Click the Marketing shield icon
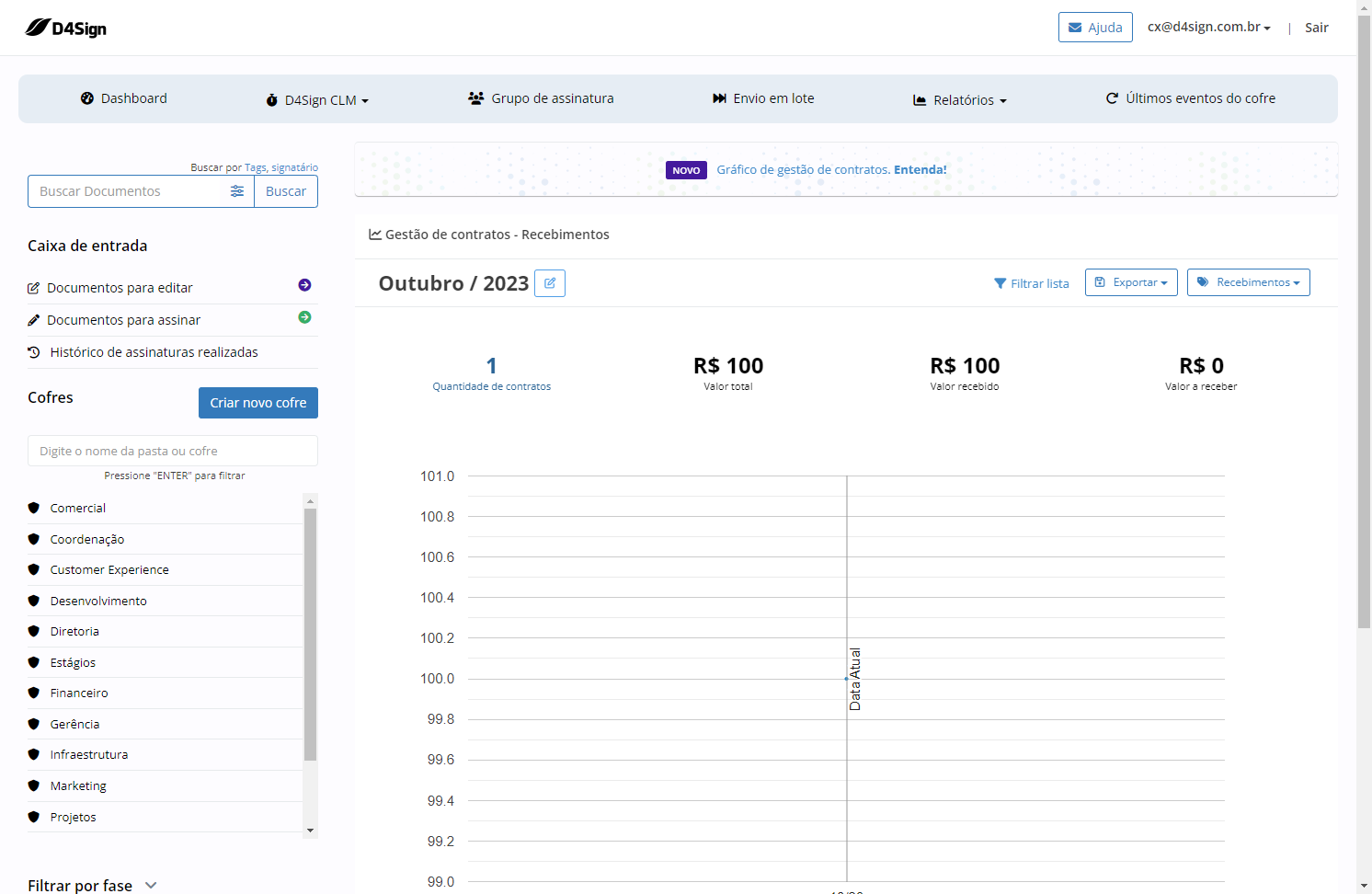The width and height of the screenshot is (1372, 894). 34,785
